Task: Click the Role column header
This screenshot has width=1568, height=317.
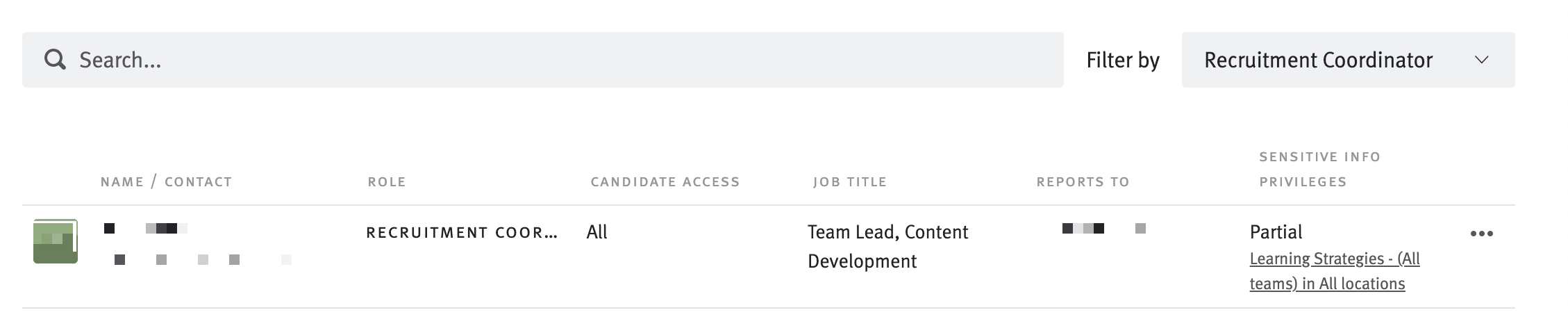Action: coord(387,182)
